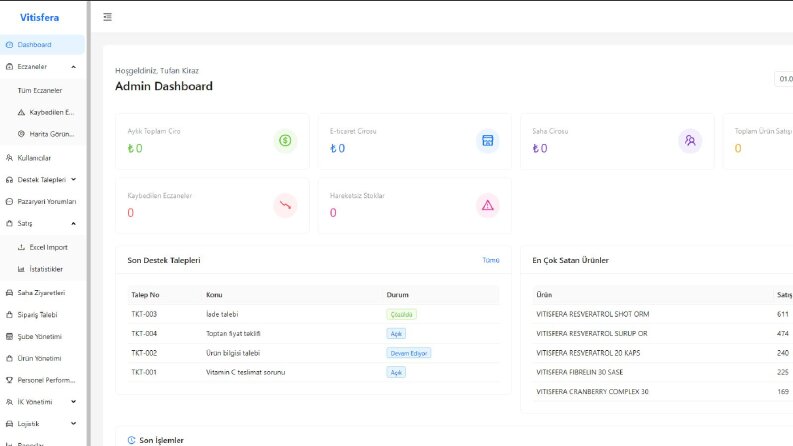Click the Sipariş Talebi bag icon
Screen dimensions: 793x446
pos(9,315)
